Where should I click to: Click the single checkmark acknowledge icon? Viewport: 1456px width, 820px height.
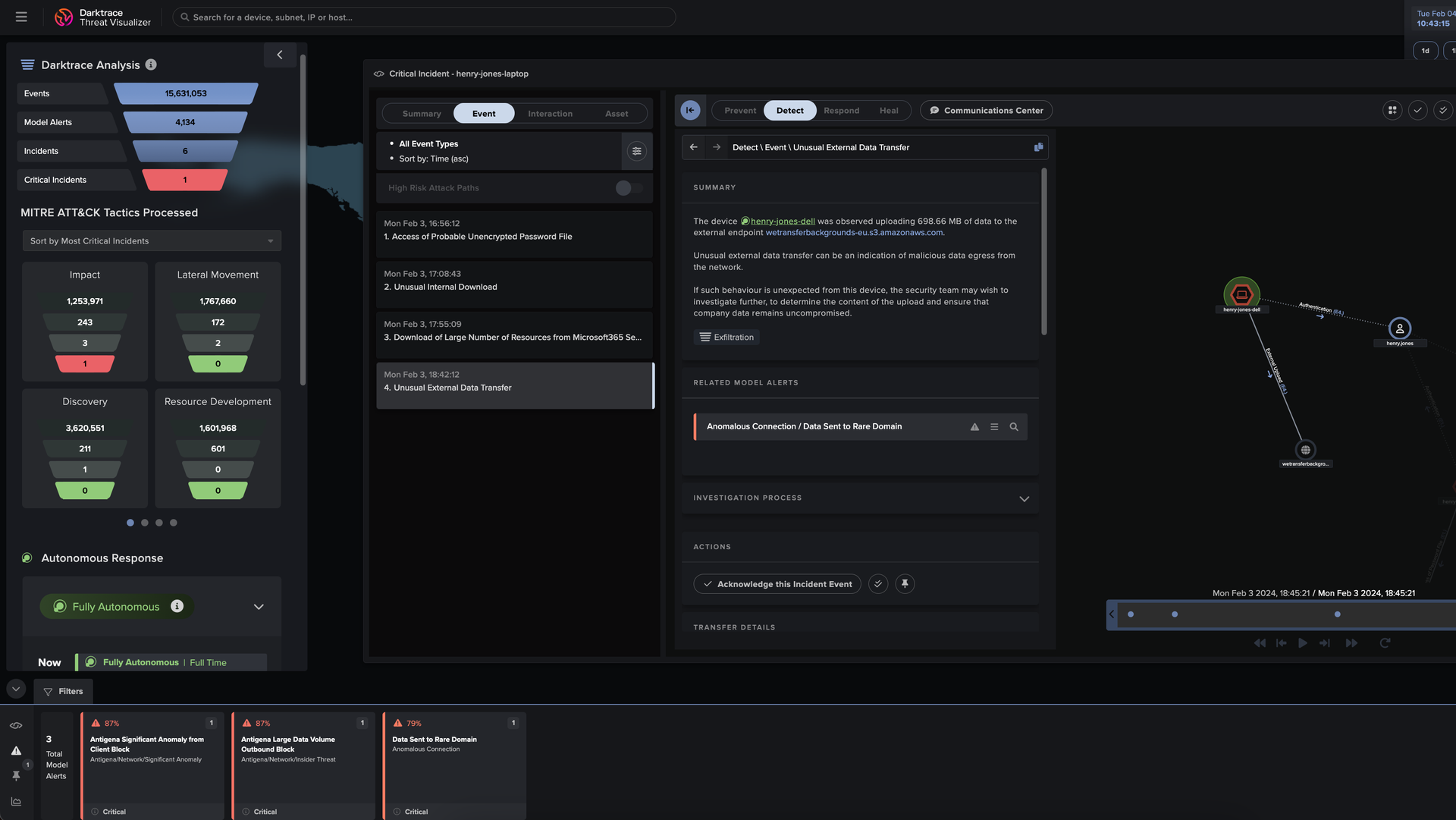[x=1417, y=110]
